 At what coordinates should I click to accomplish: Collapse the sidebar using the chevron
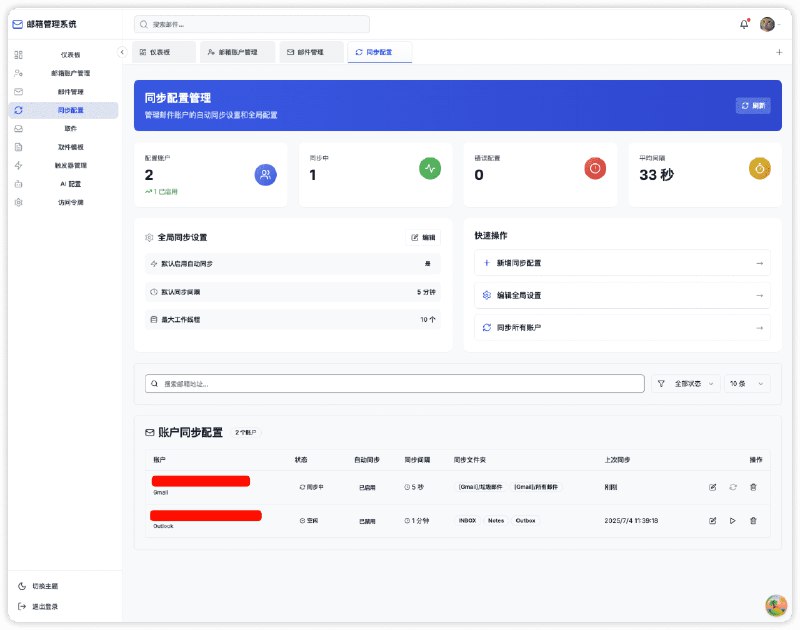tap(122, 51)
